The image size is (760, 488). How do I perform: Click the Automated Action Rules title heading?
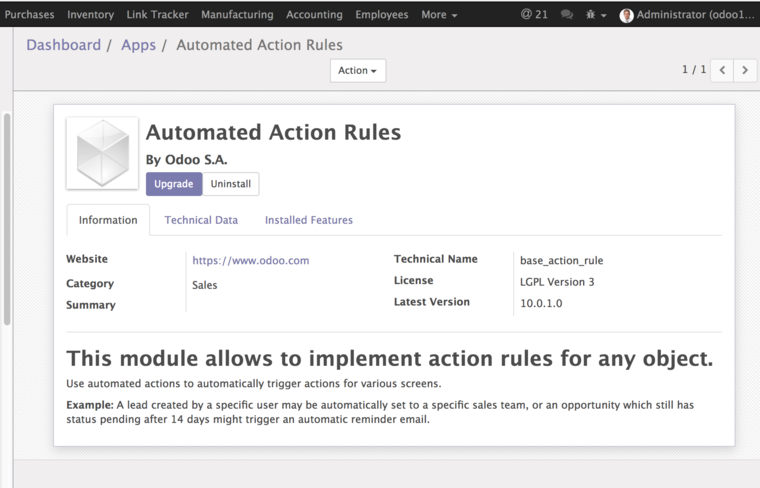[x=273, y=132]
